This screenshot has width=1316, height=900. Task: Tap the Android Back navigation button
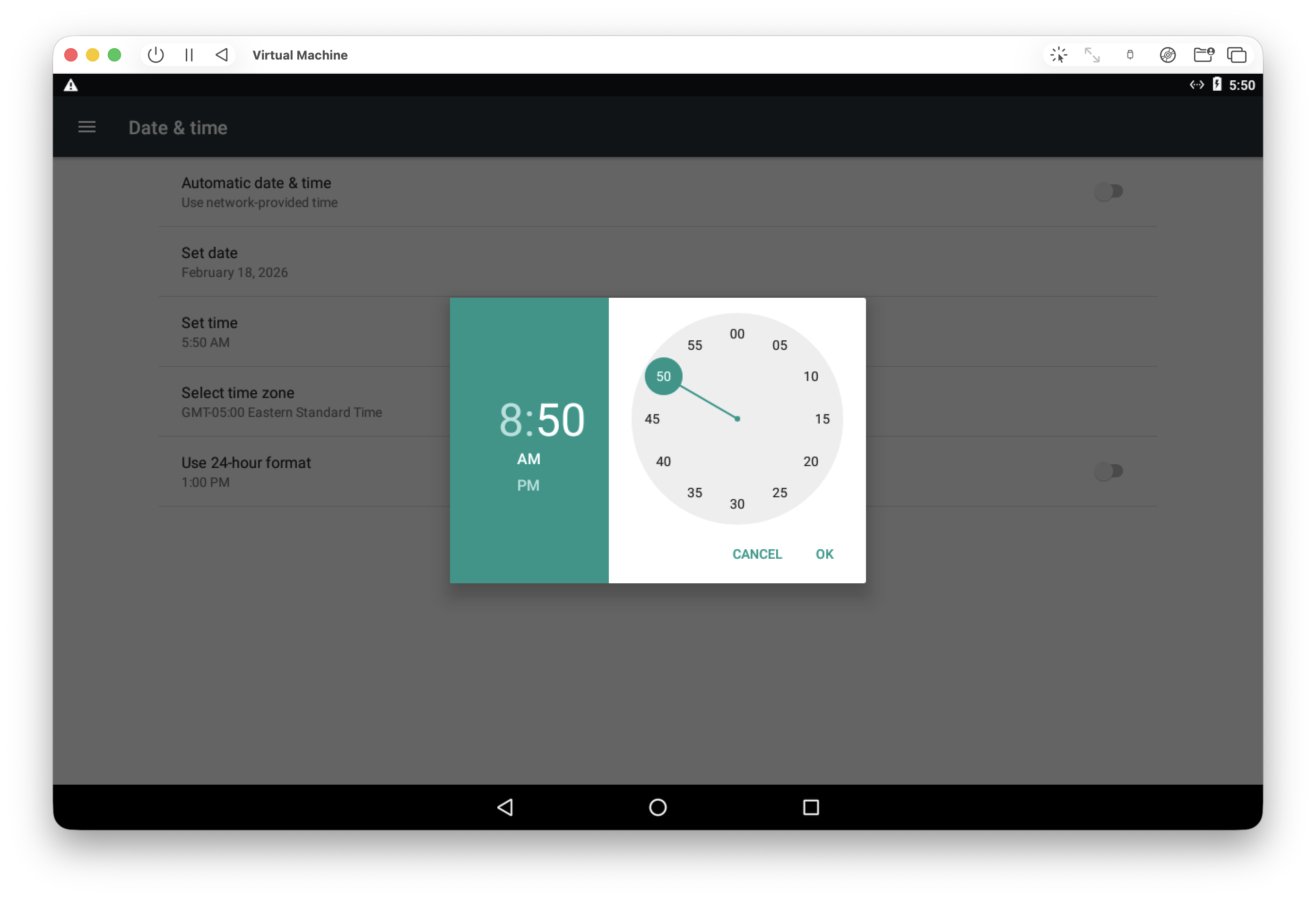coord(505,807)
